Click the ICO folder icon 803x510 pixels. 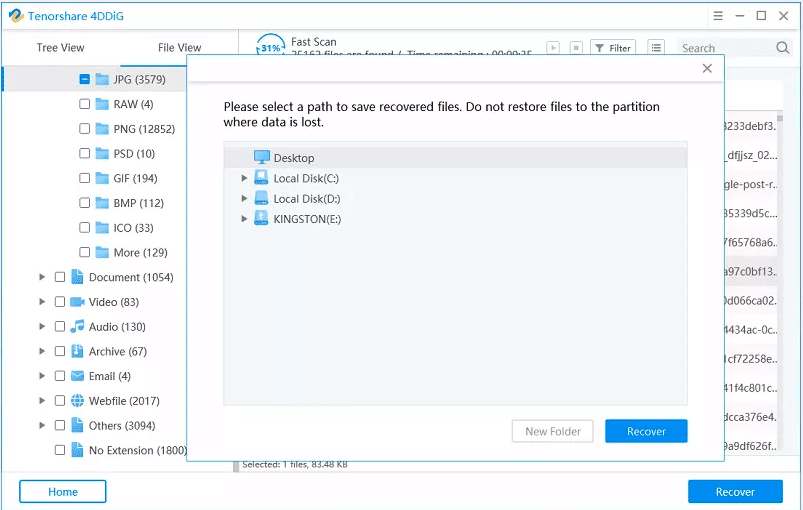coord(102,227)
